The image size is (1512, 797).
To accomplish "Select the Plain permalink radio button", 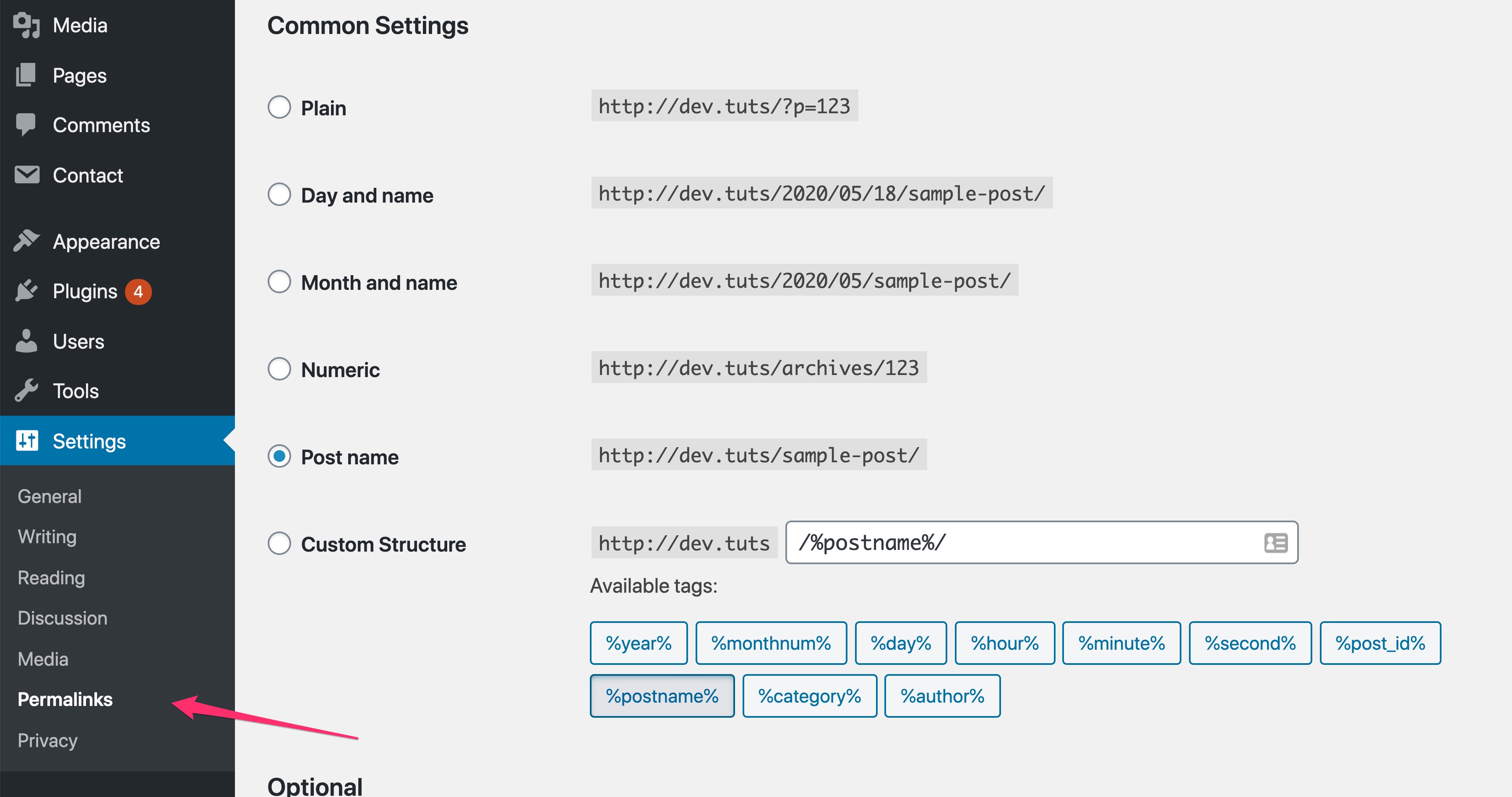I will coord(279,107).
